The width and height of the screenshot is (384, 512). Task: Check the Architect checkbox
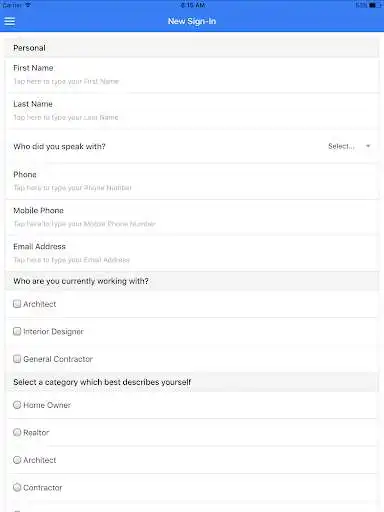coord(17,304)
